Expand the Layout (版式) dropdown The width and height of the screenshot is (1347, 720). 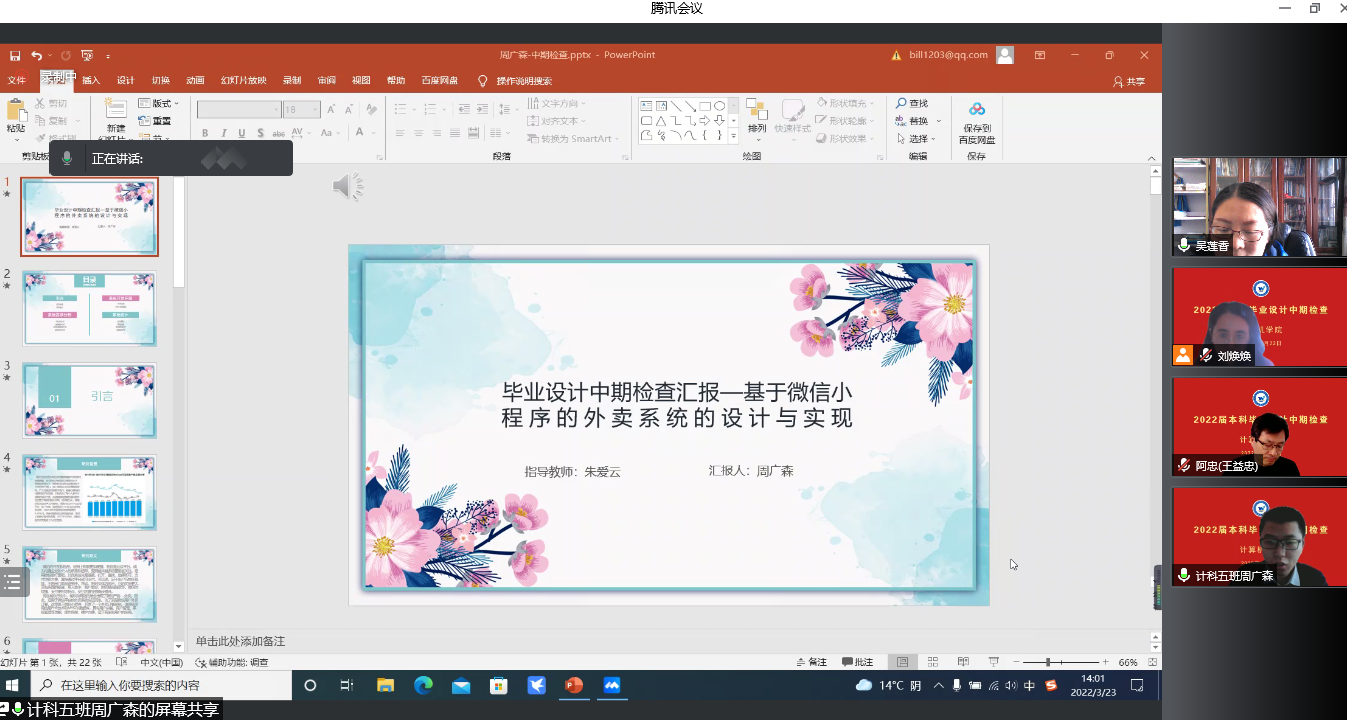(159, 103)
